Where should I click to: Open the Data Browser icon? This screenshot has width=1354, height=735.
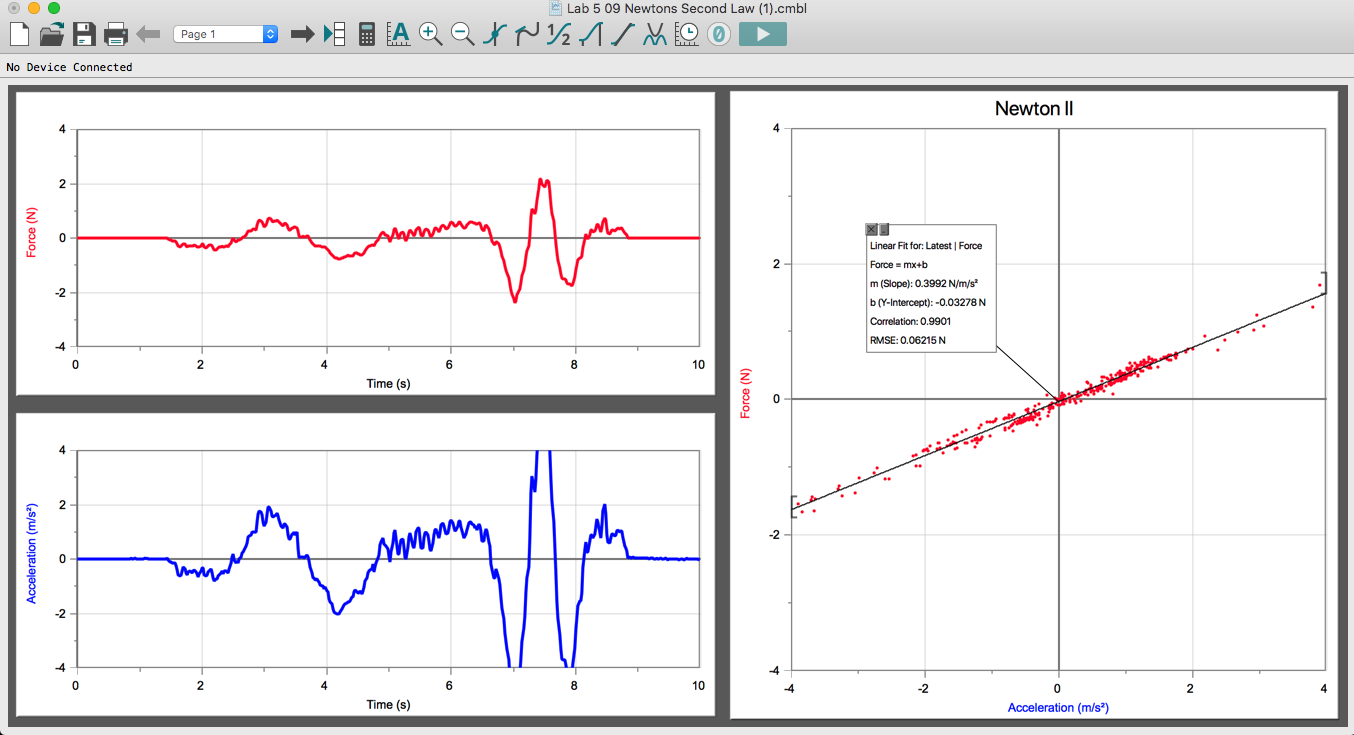(334, 34)
